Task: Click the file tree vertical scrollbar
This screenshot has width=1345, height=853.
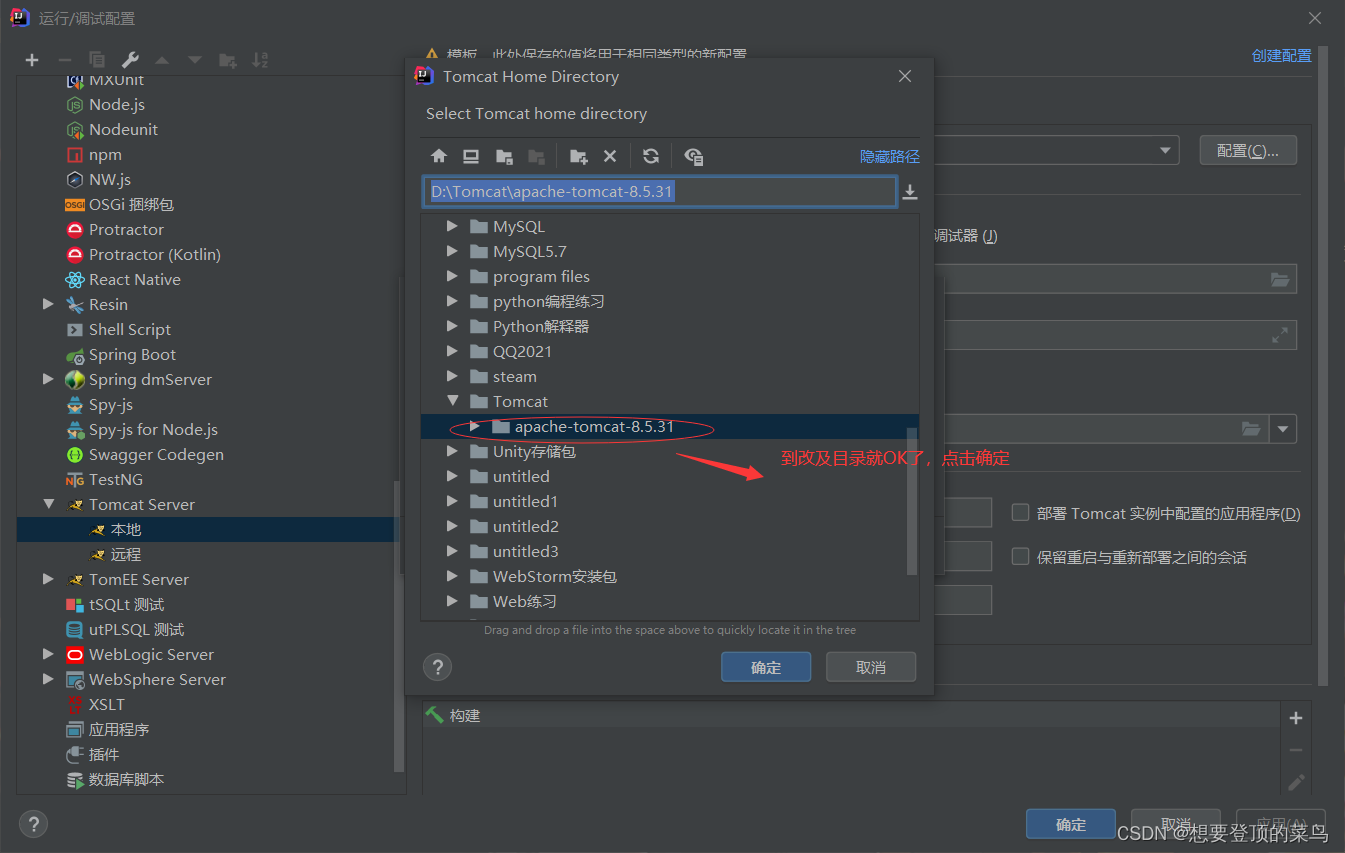Action: click(911, 500)
